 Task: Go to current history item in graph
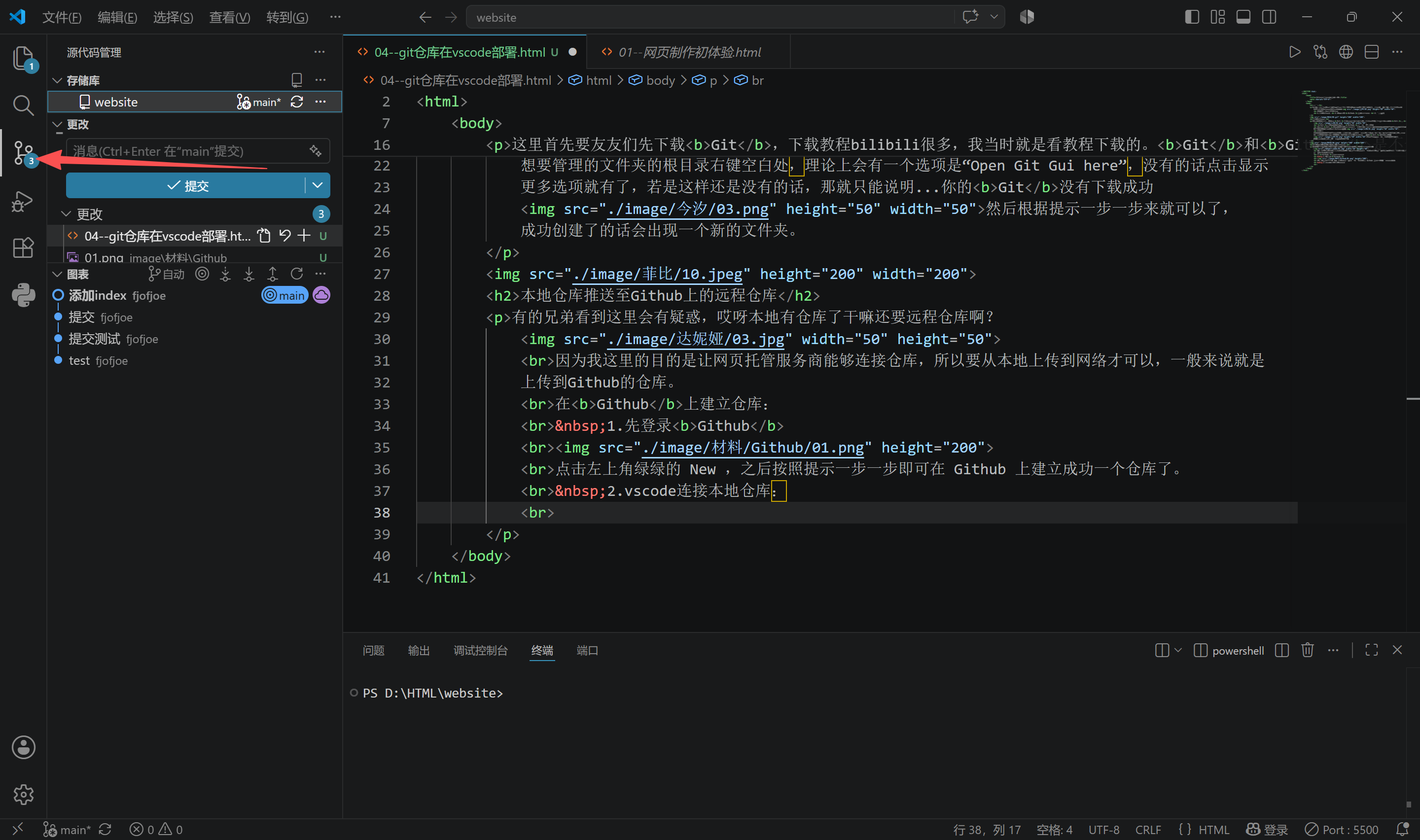pyautogui.click(x=202, y=274)
